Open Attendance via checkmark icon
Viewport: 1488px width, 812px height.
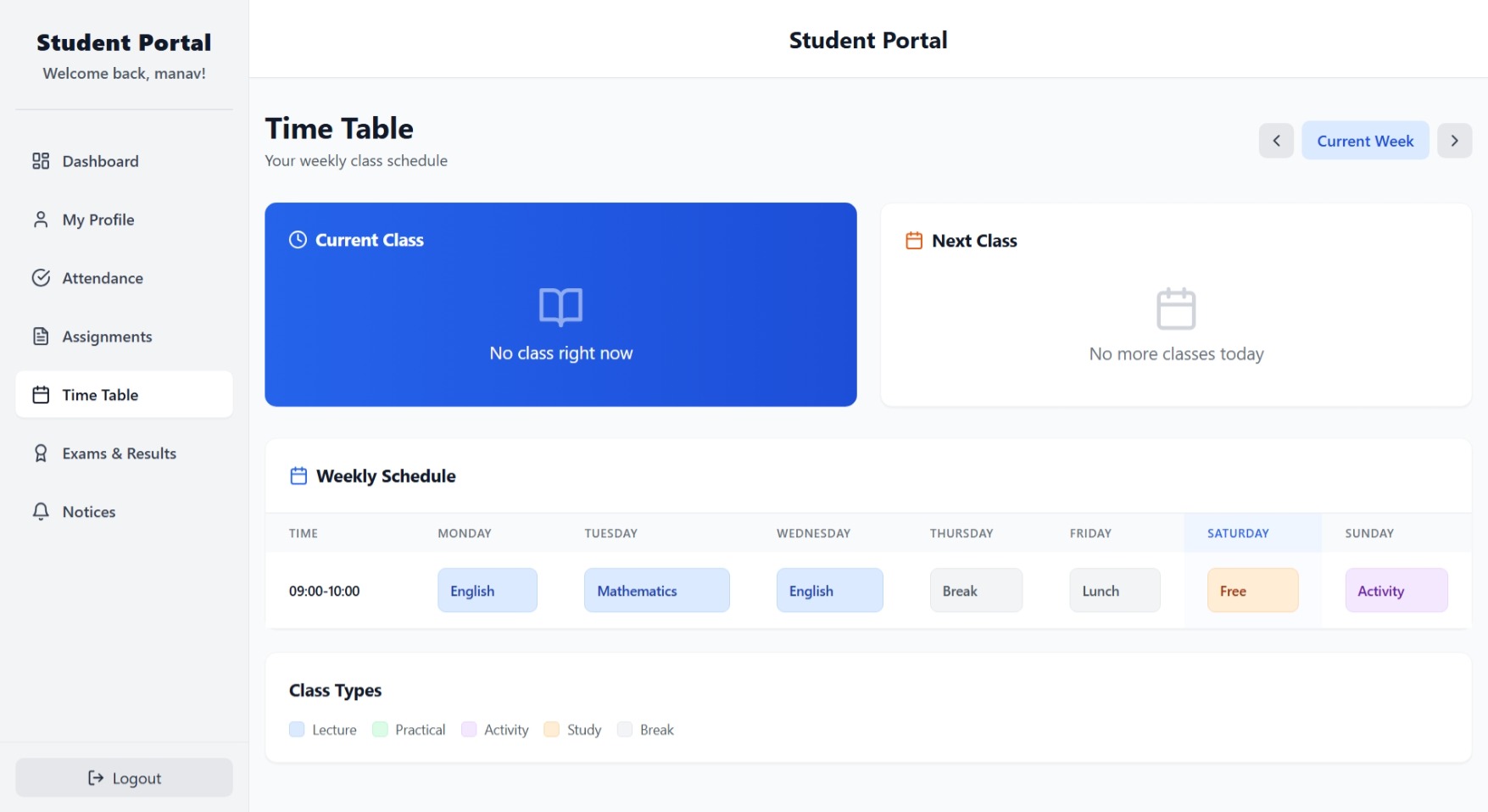coord(41,277)
